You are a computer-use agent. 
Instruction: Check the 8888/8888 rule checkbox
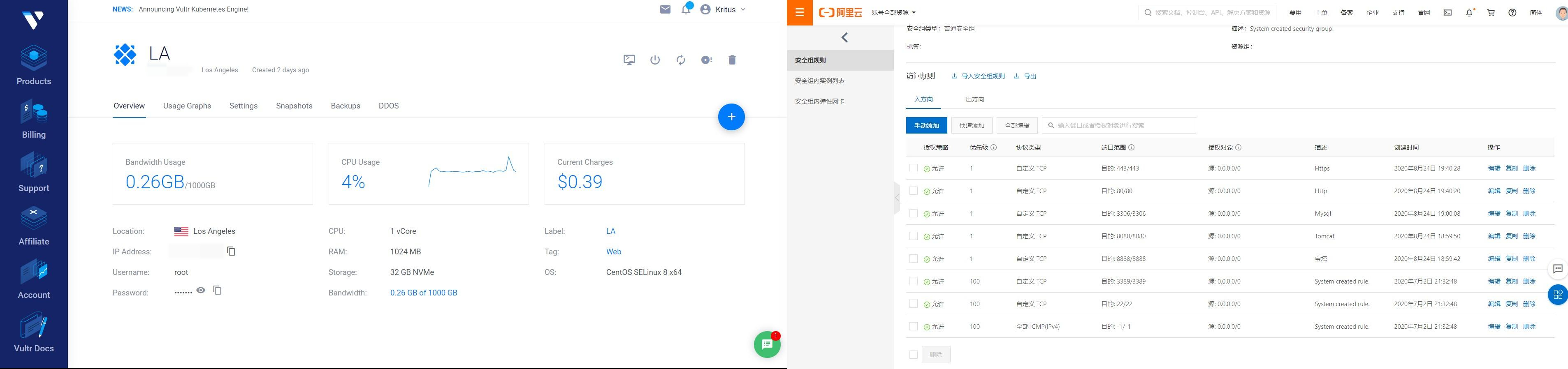coord(913,258)
